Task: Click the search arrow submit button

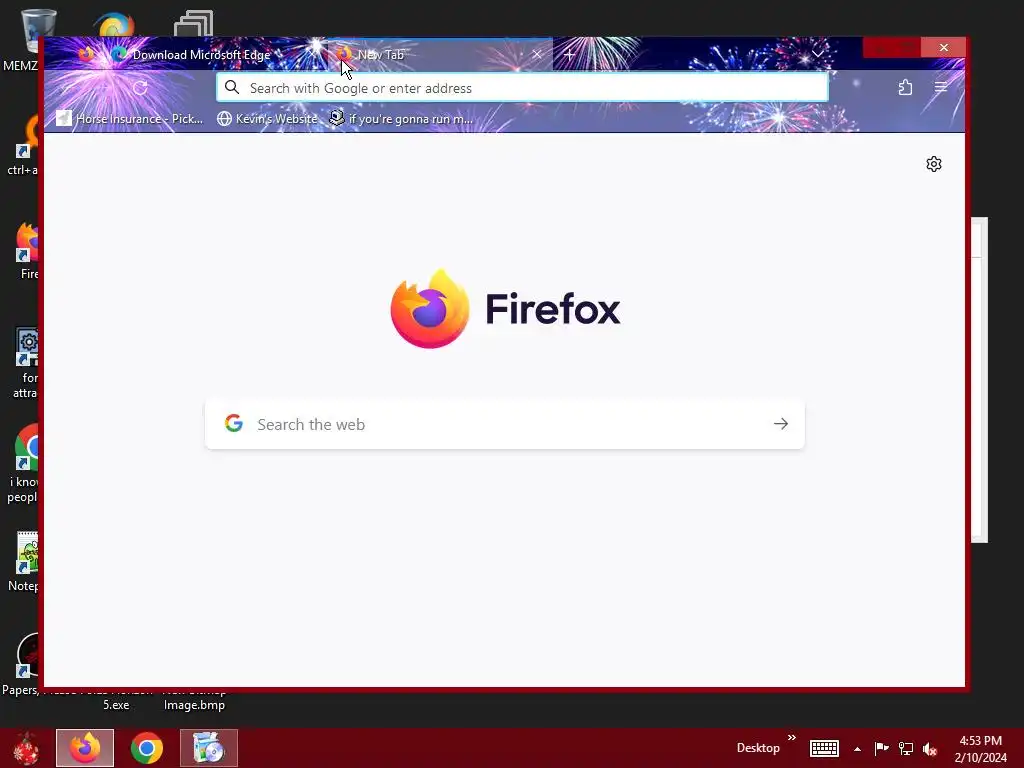Action: (781, 424)
